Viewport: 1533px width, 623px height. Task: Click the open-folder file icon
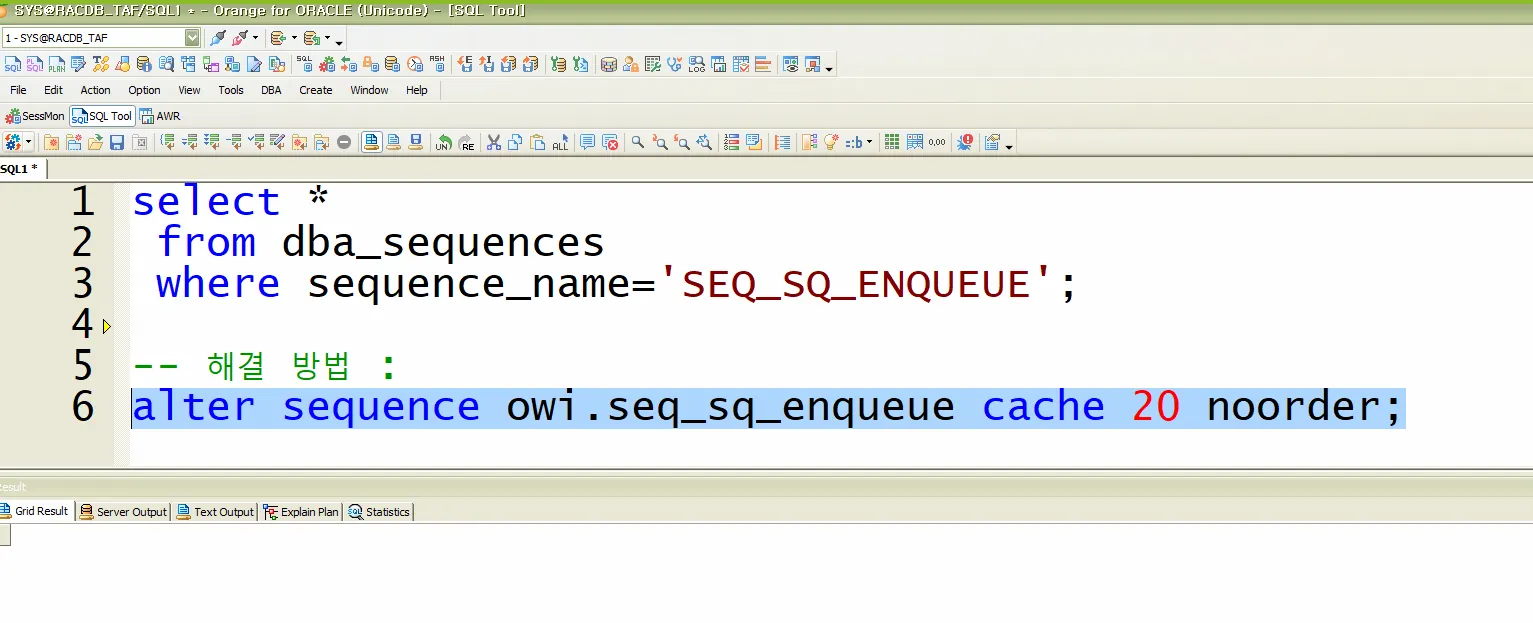pyautogui.click(x=95, y=143)
